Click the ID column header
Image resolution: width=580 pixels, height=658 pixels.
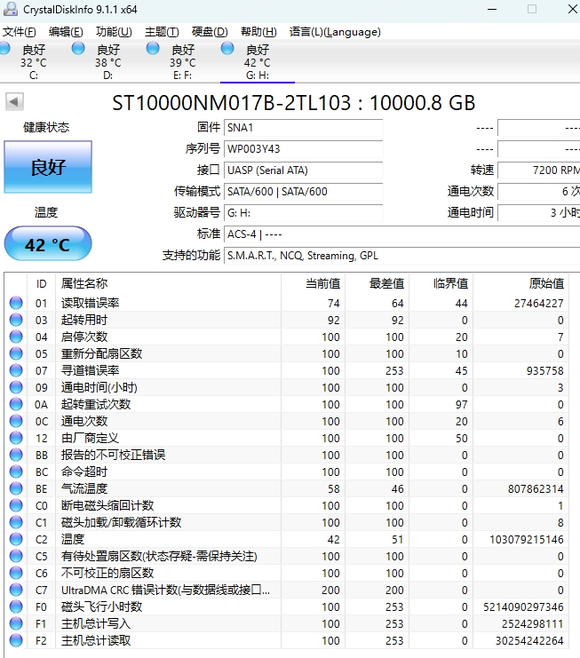(x=41, y=284)
